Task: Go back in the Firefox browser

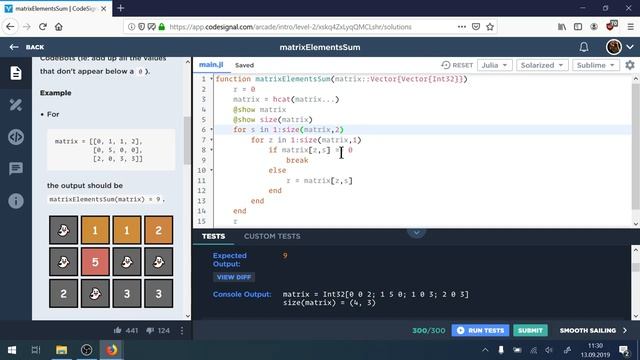Action: pyautogui.click(x=10, y=27)
